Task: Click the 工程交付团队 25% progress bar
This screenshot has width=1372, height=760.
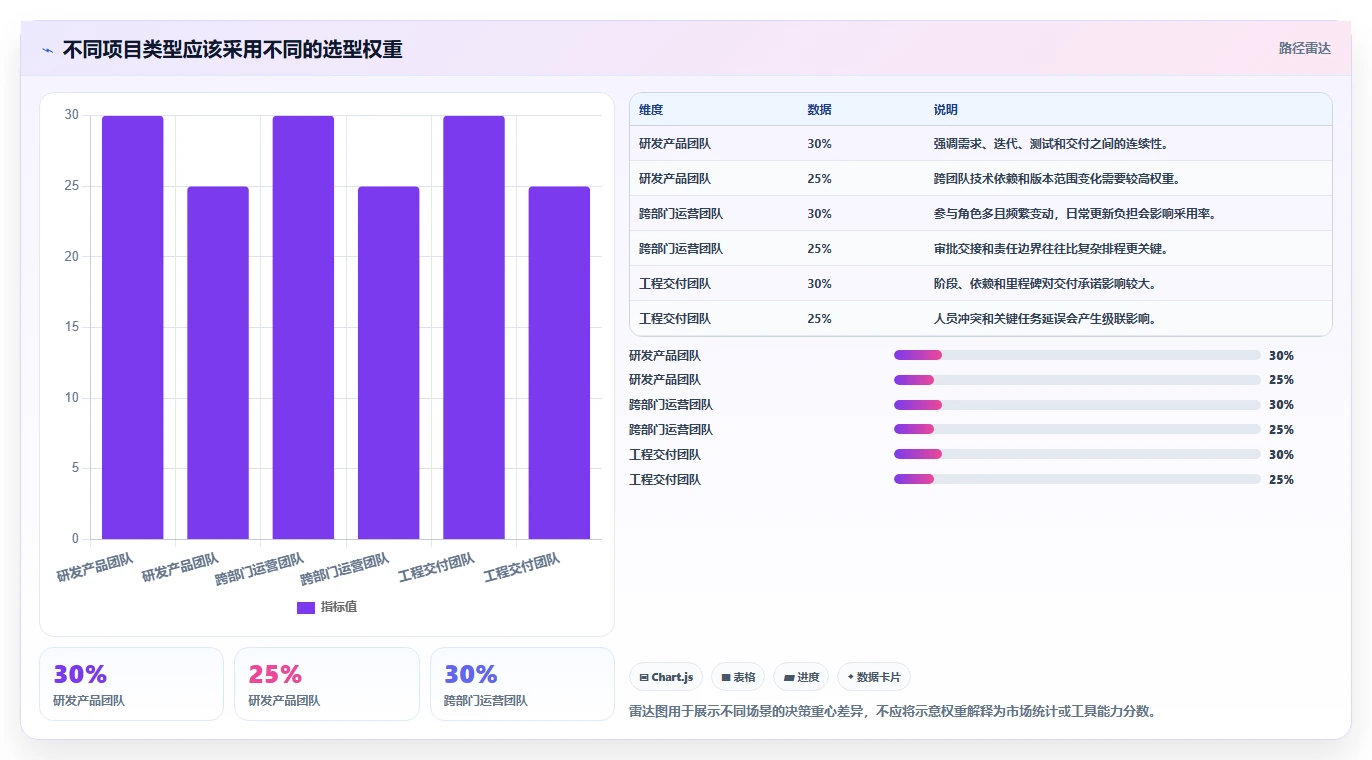Action: 1077,479
